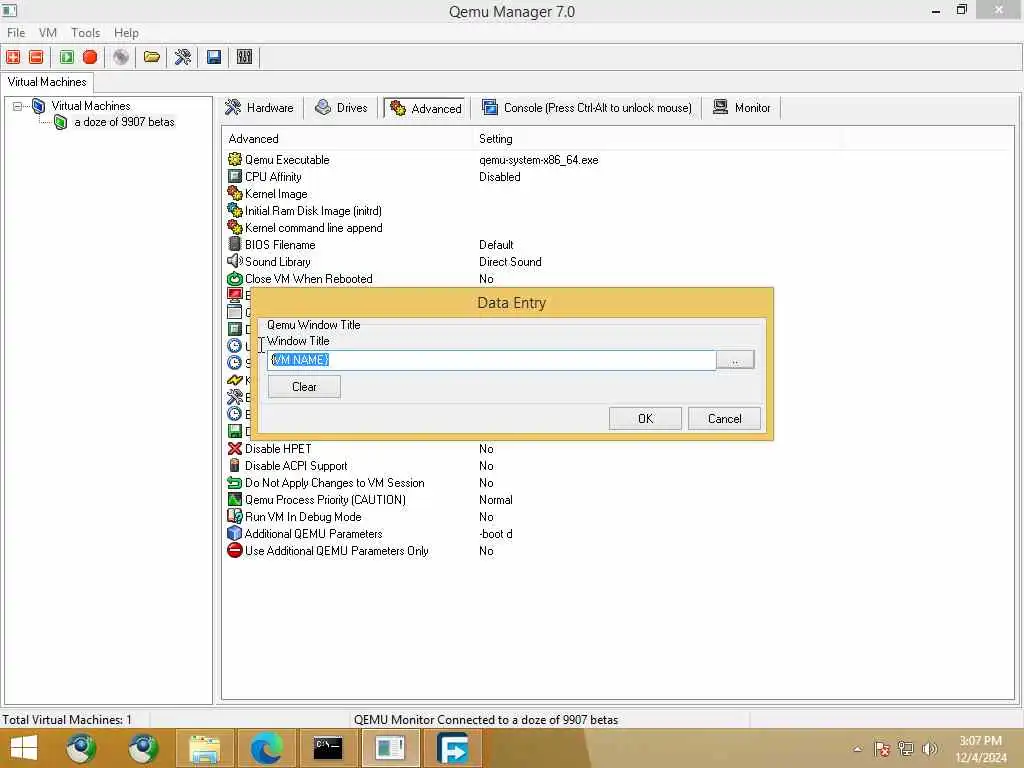
Task: Switch to the Console tab
Action: click(586, 108)
